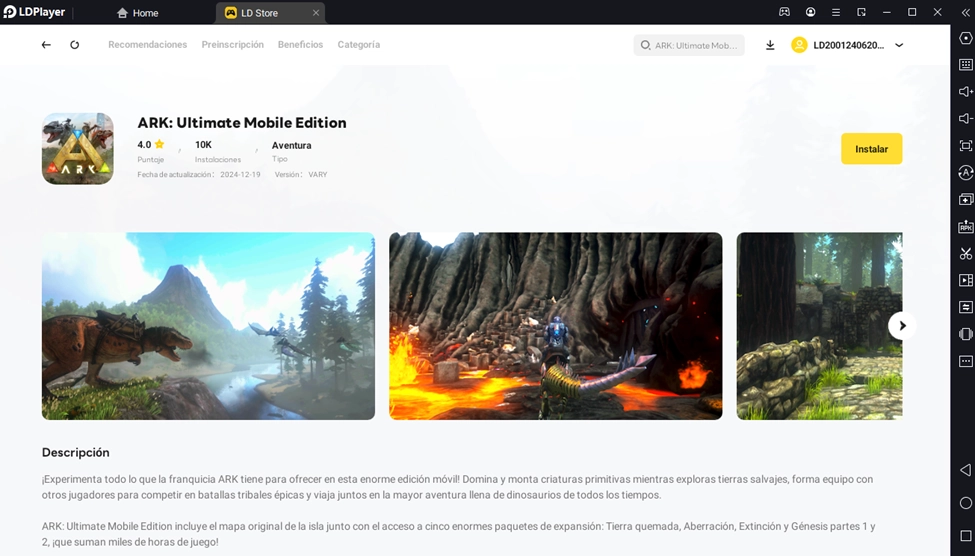Viewport: 975px width, 556px height.
Task: Click the Android home circle button
Action: tap(966, 503)
